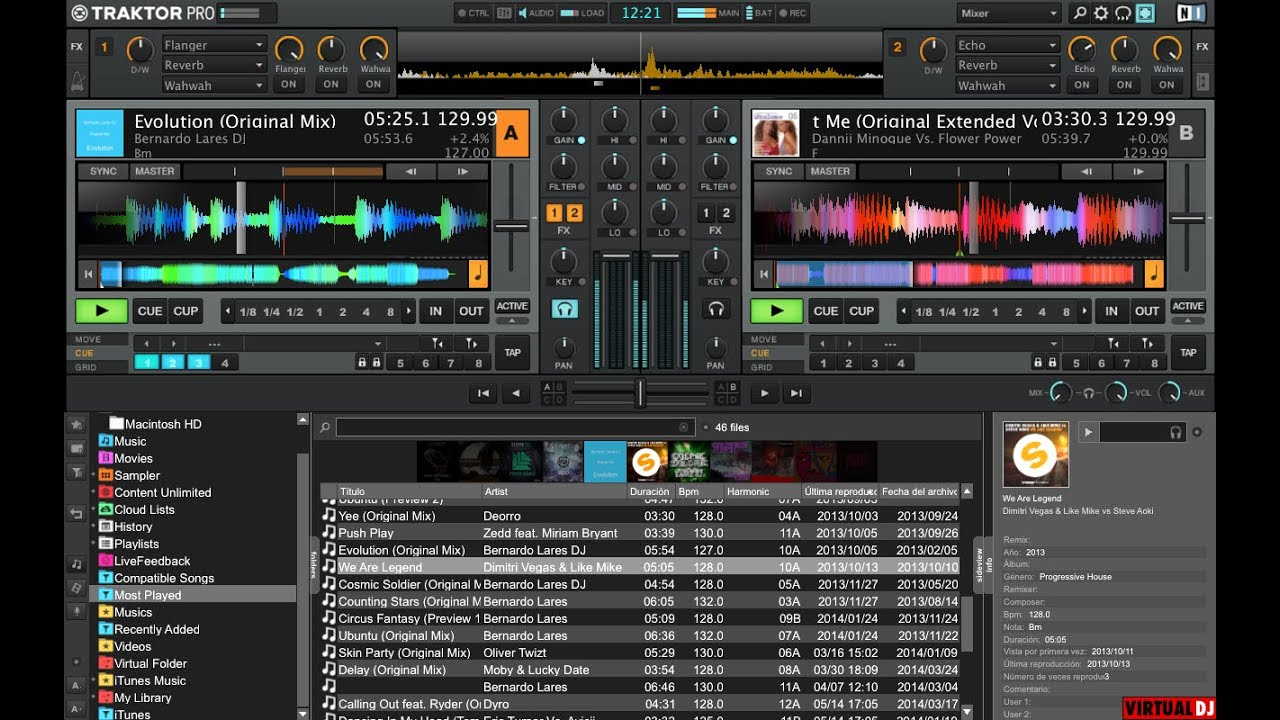Activate headphone cue on deck A channel

click(564, 310)
